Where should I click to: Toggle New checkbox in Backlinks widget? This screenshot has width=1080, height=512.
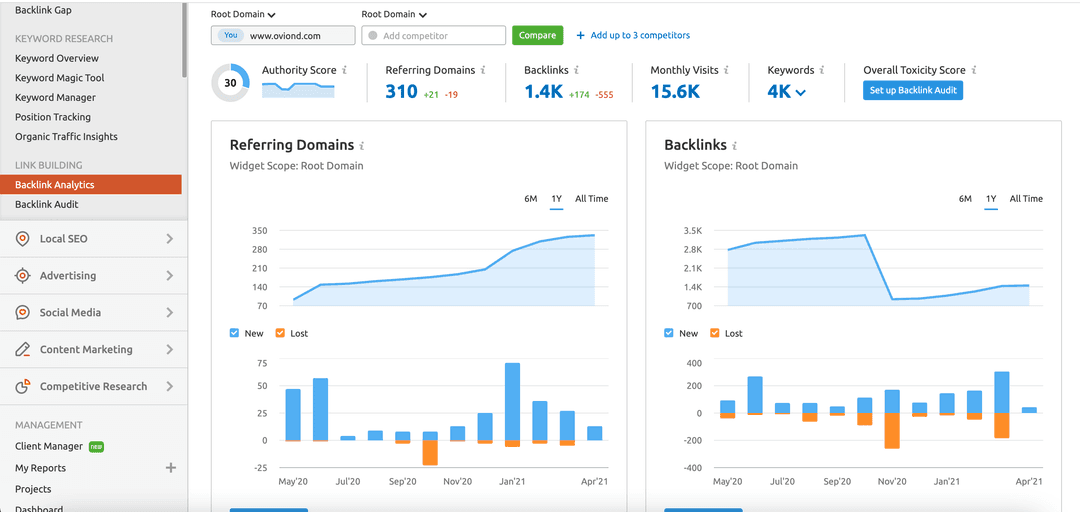[669, 333]
